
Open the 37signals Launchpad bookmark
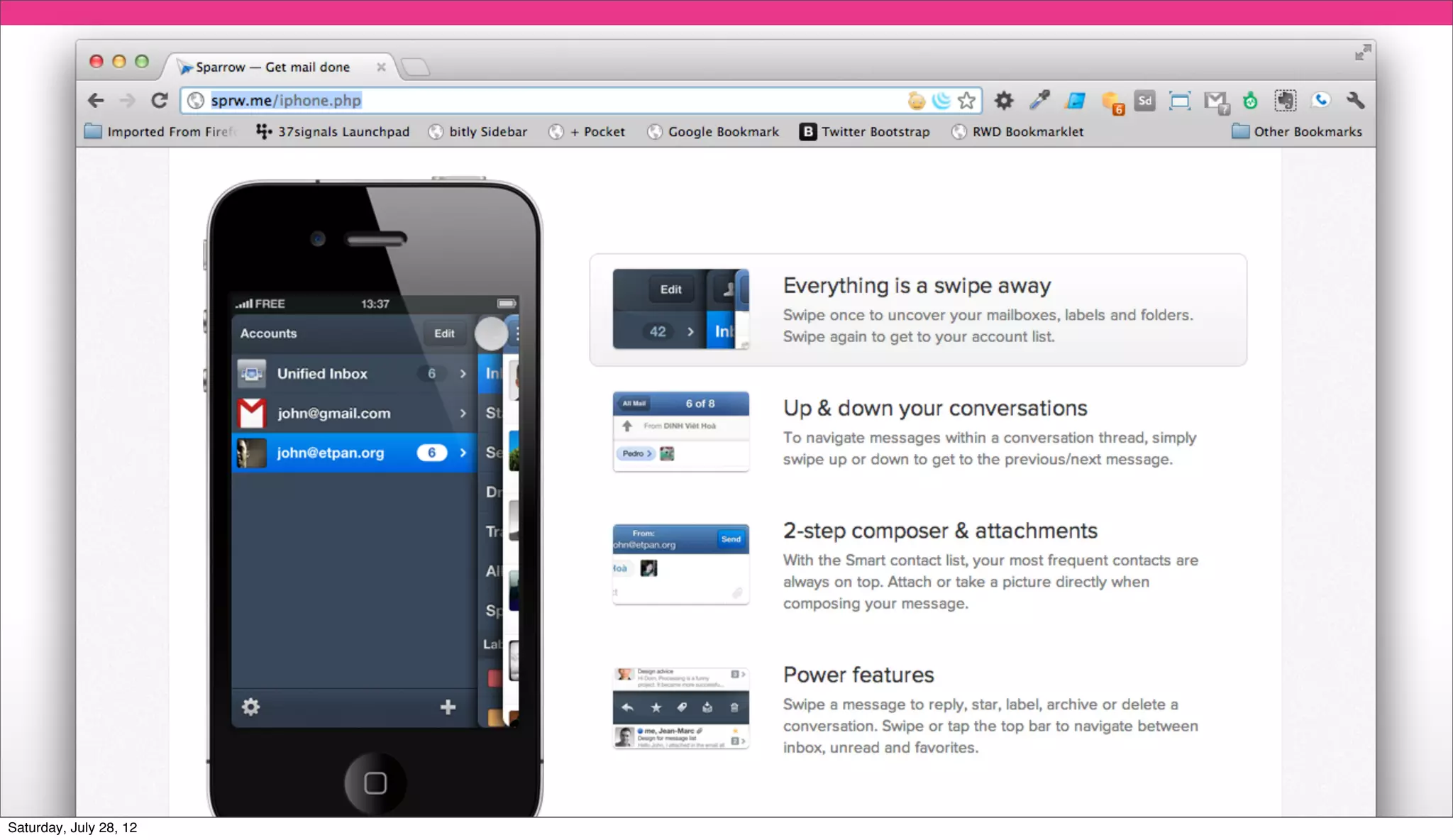(333, 131)
